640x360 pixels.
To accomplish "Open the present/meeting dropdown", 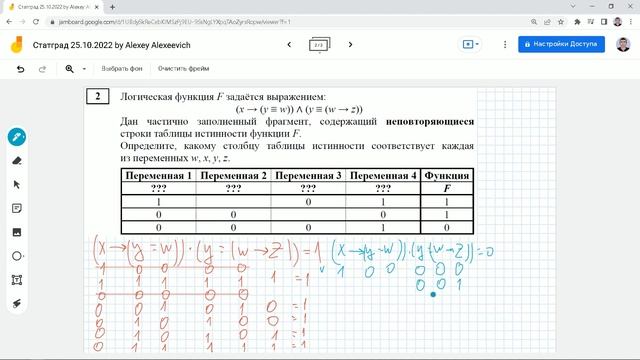I will 470,44.
